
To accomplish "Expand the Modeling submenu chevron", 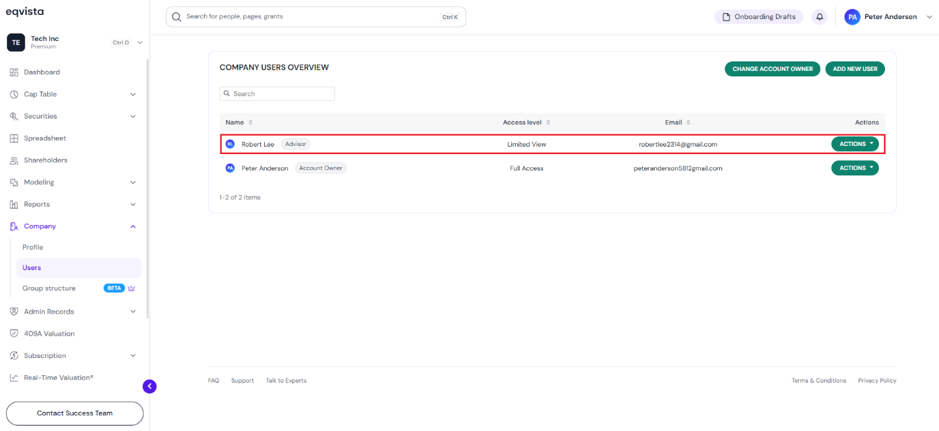I will pos(133,182).
